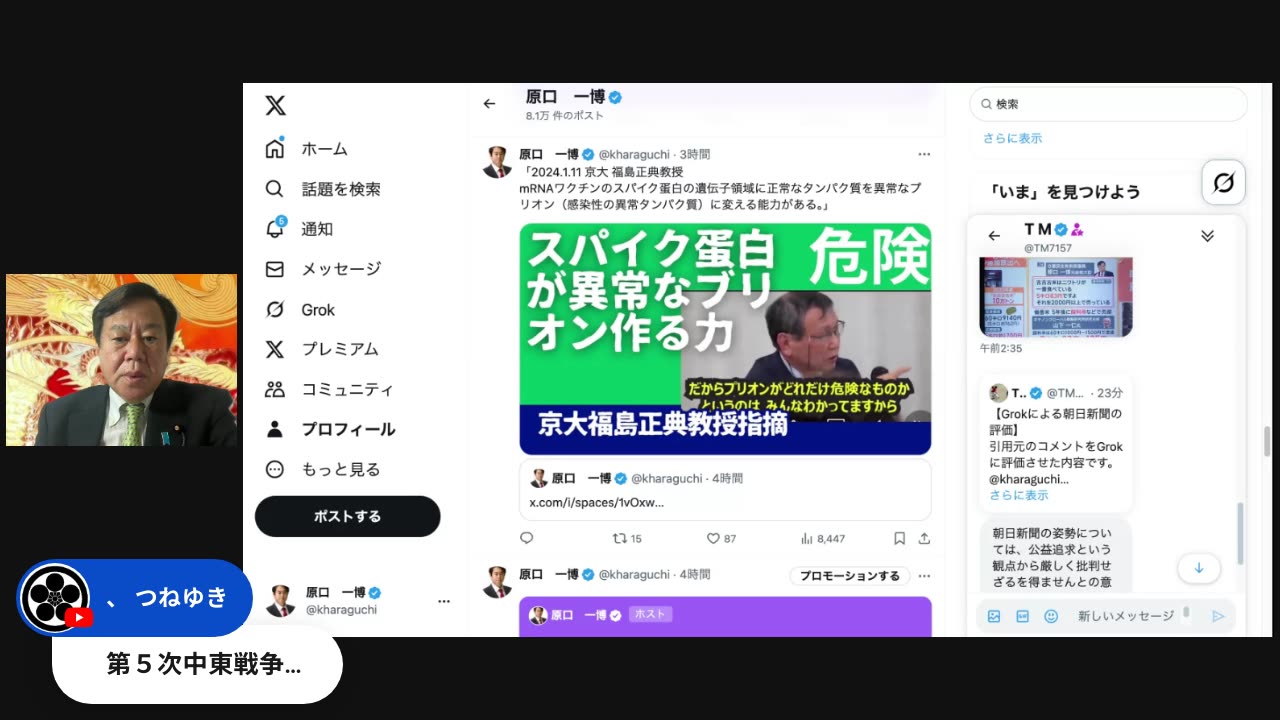The width and height of the screenshot is (1280, 720).
Task: Open コミュニティ in sidebar
Action: [x=330, y=389]
